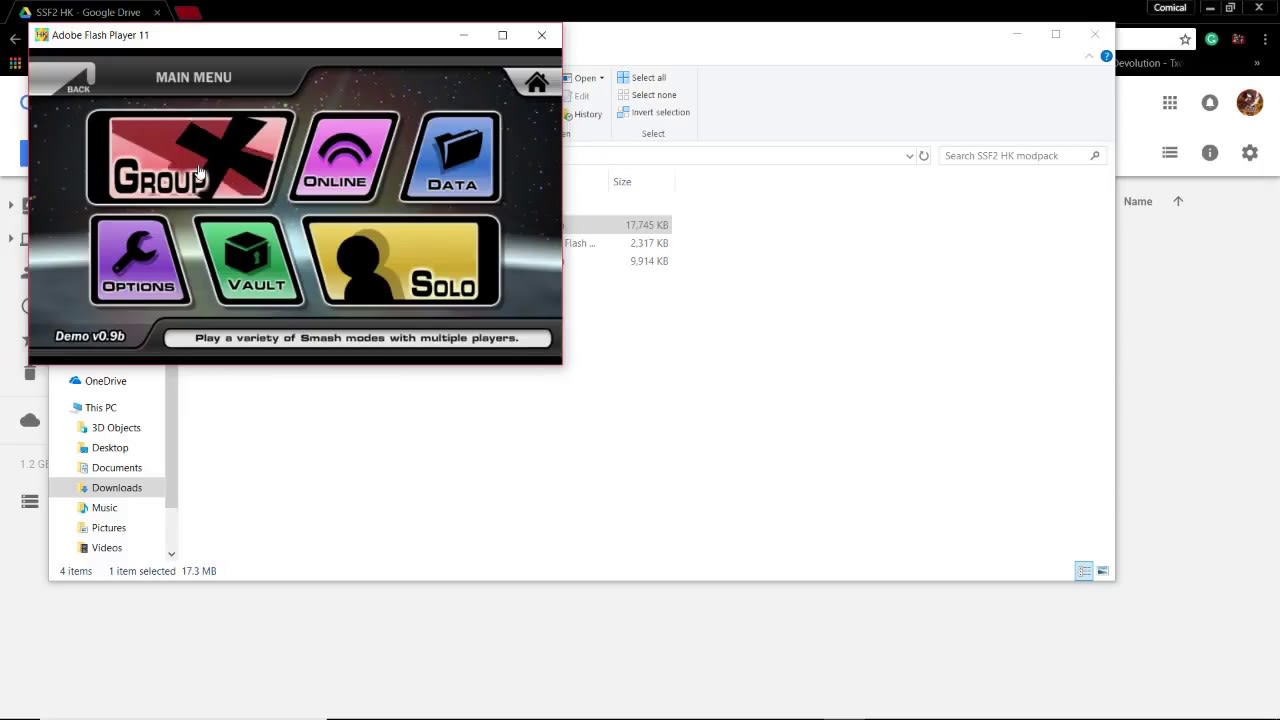Open the Open dropdown in Explorer ribbon
This screenshot has width=1280, height=720.
[x=585, y=78]
